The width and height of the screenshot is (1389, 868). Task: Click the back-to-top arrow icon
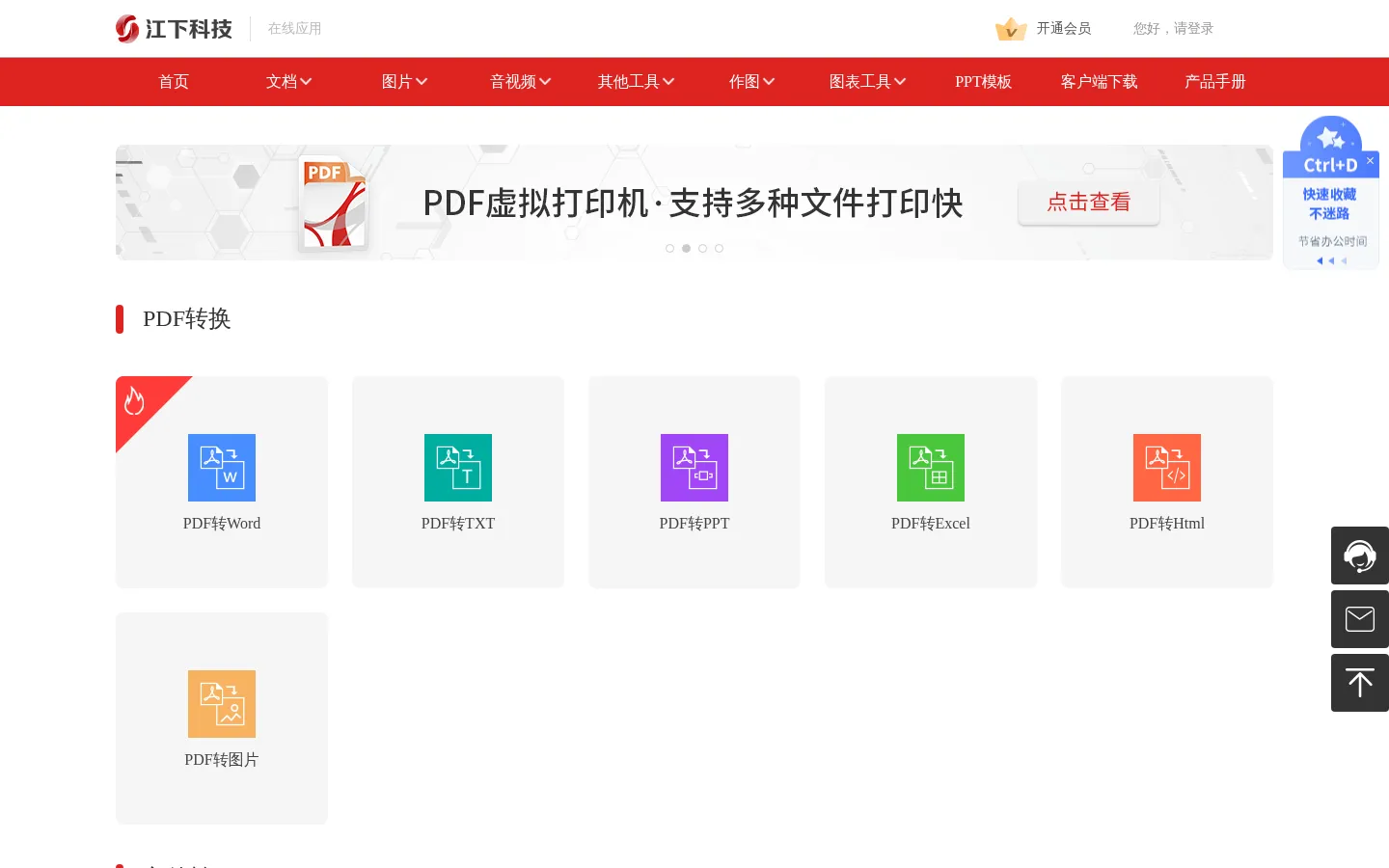click(x=1360, y=683)
